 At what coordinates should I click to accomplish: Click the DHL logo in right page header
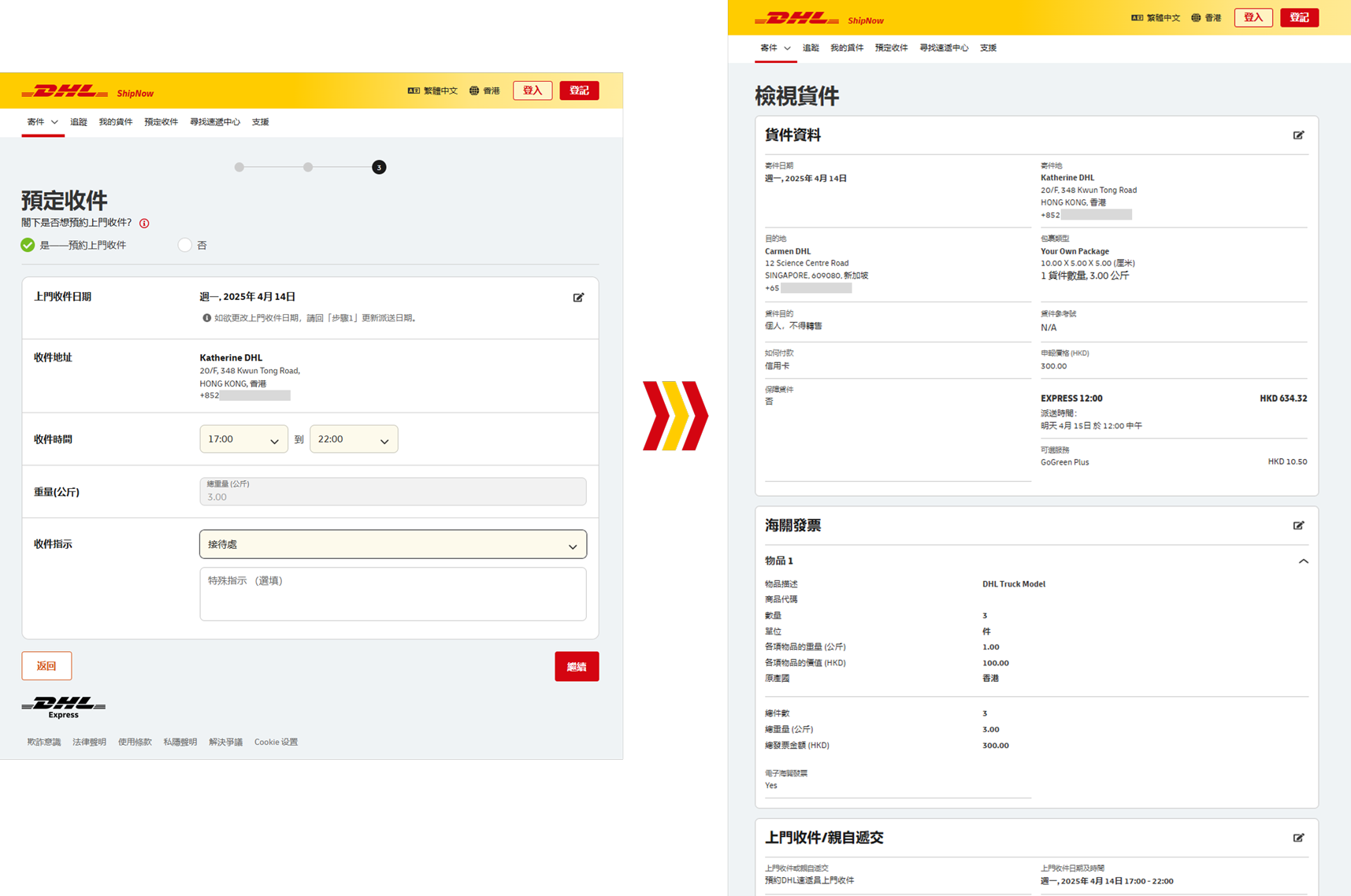pyautogui.click(x=796, y=18)
